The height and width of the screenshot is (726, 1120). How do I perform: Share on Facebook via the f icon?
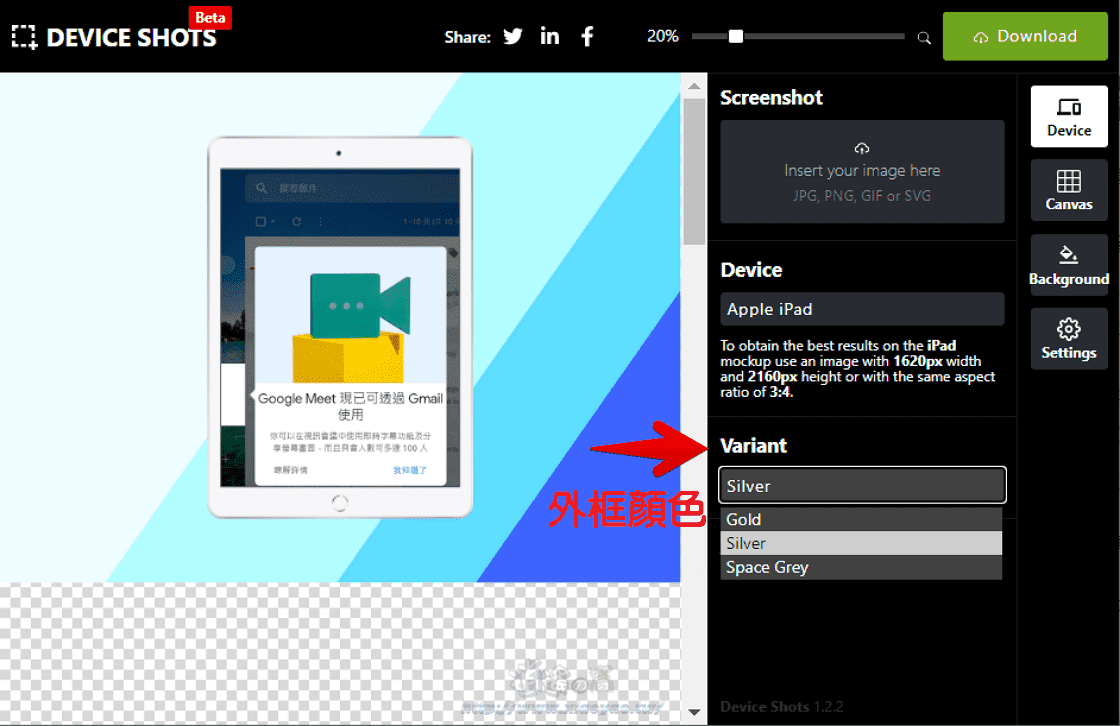coord(587,36)
